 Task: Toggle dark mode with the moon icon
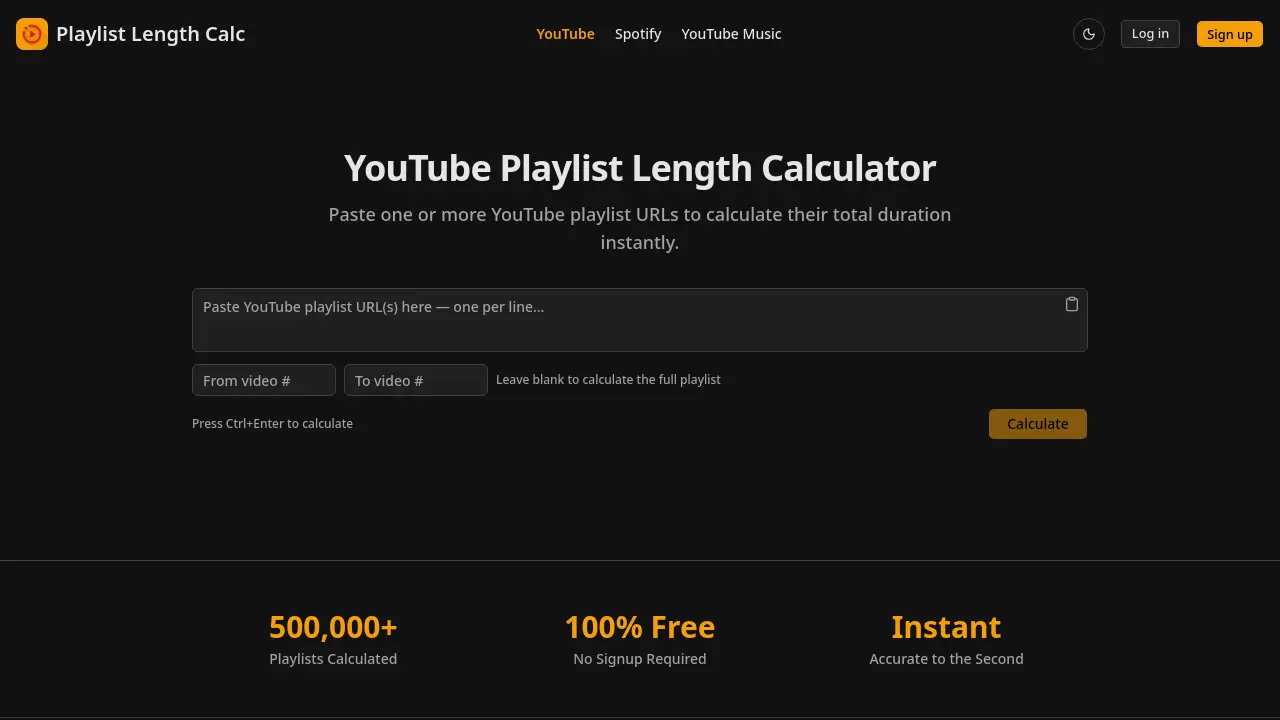click(1089, 34)
